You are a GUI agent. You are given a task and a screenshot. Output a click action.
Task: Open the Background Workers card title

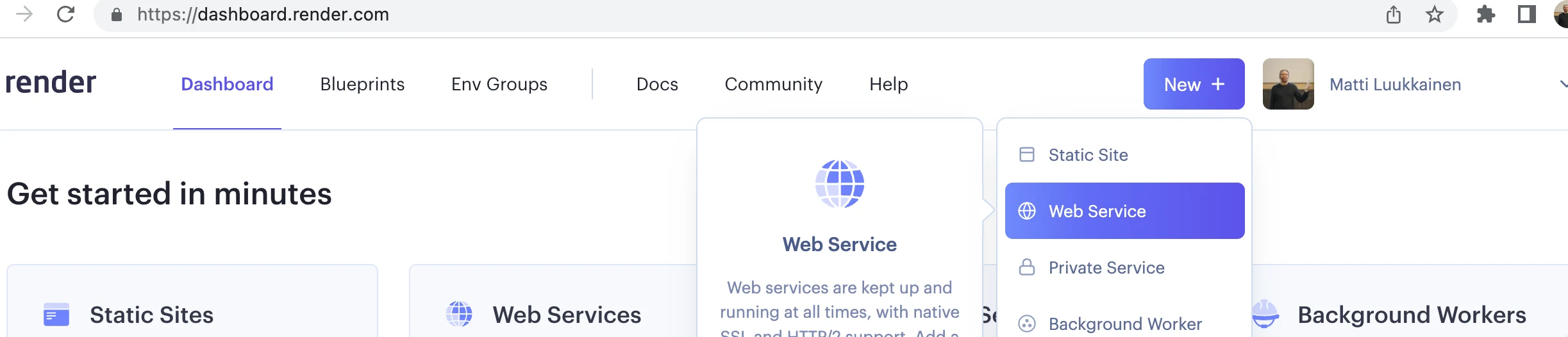point(1412,315)
